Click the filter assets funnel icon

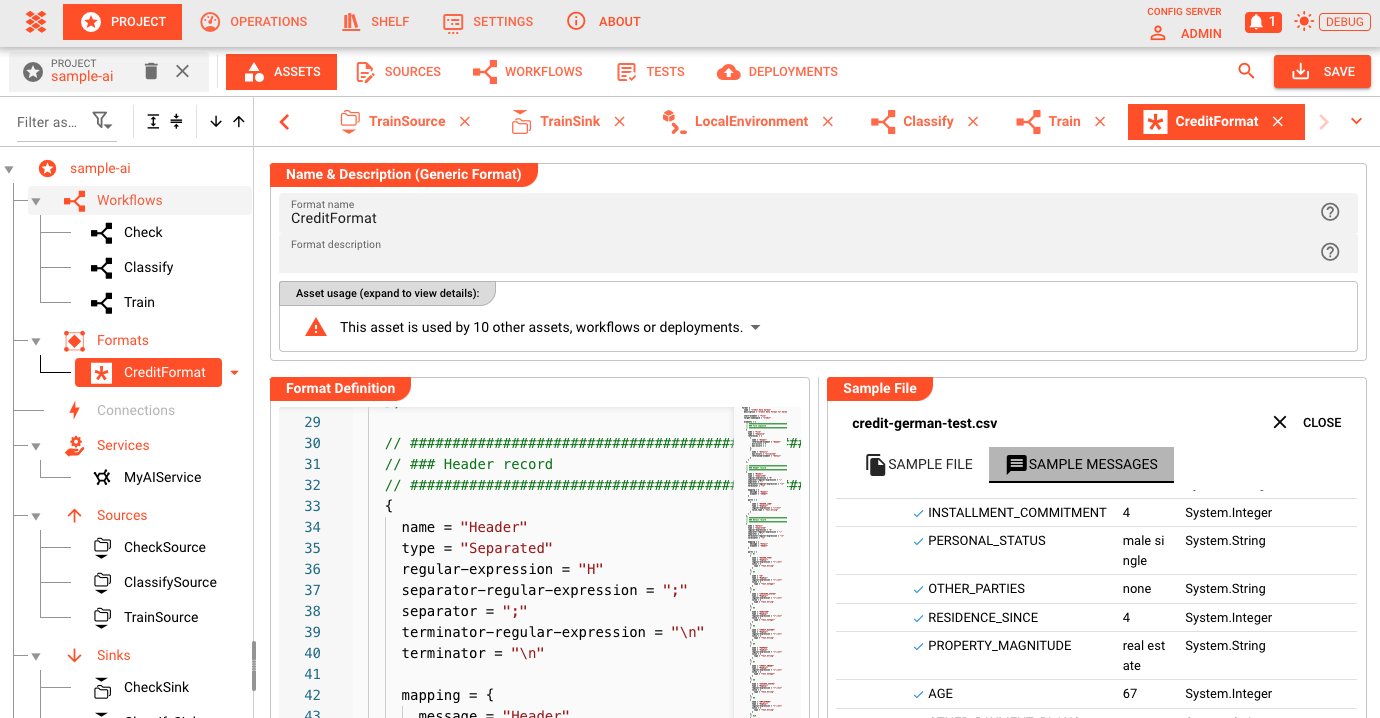point(102,121)
